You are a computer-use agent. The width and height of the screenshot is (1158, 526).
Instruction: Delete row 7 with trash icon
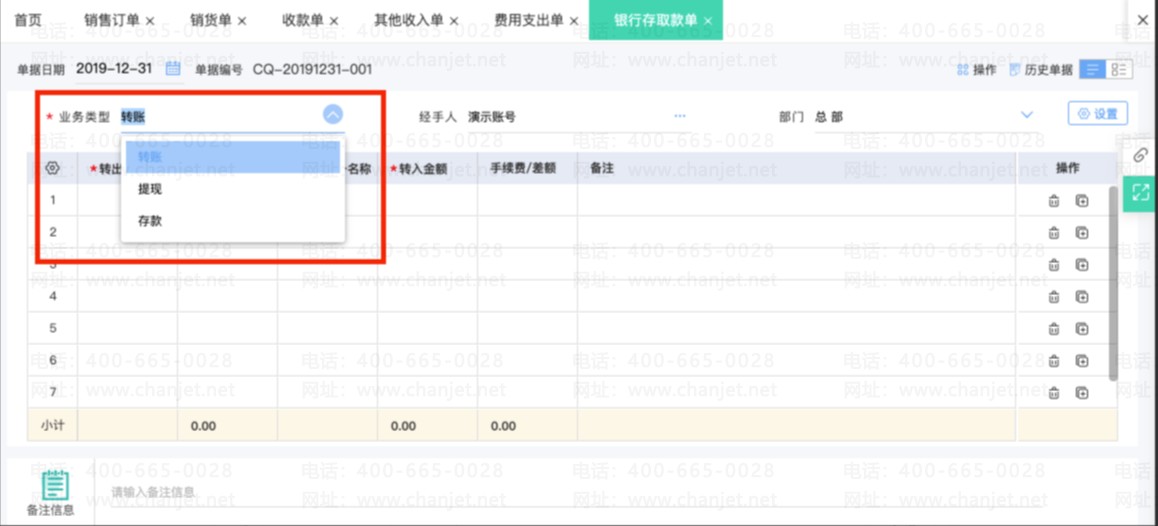coord(1055,393)
